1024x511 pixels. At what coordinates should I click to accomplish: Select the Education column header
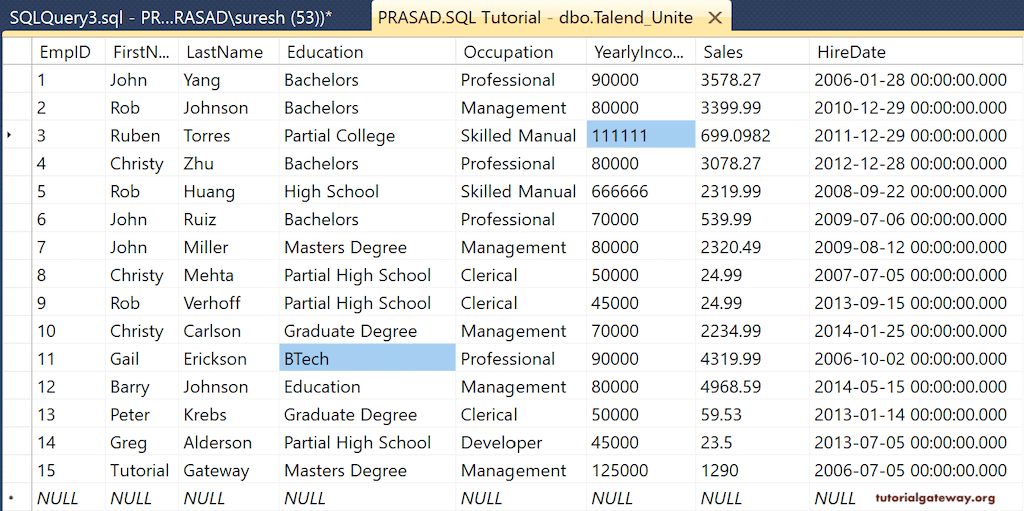tap(325, 52)
